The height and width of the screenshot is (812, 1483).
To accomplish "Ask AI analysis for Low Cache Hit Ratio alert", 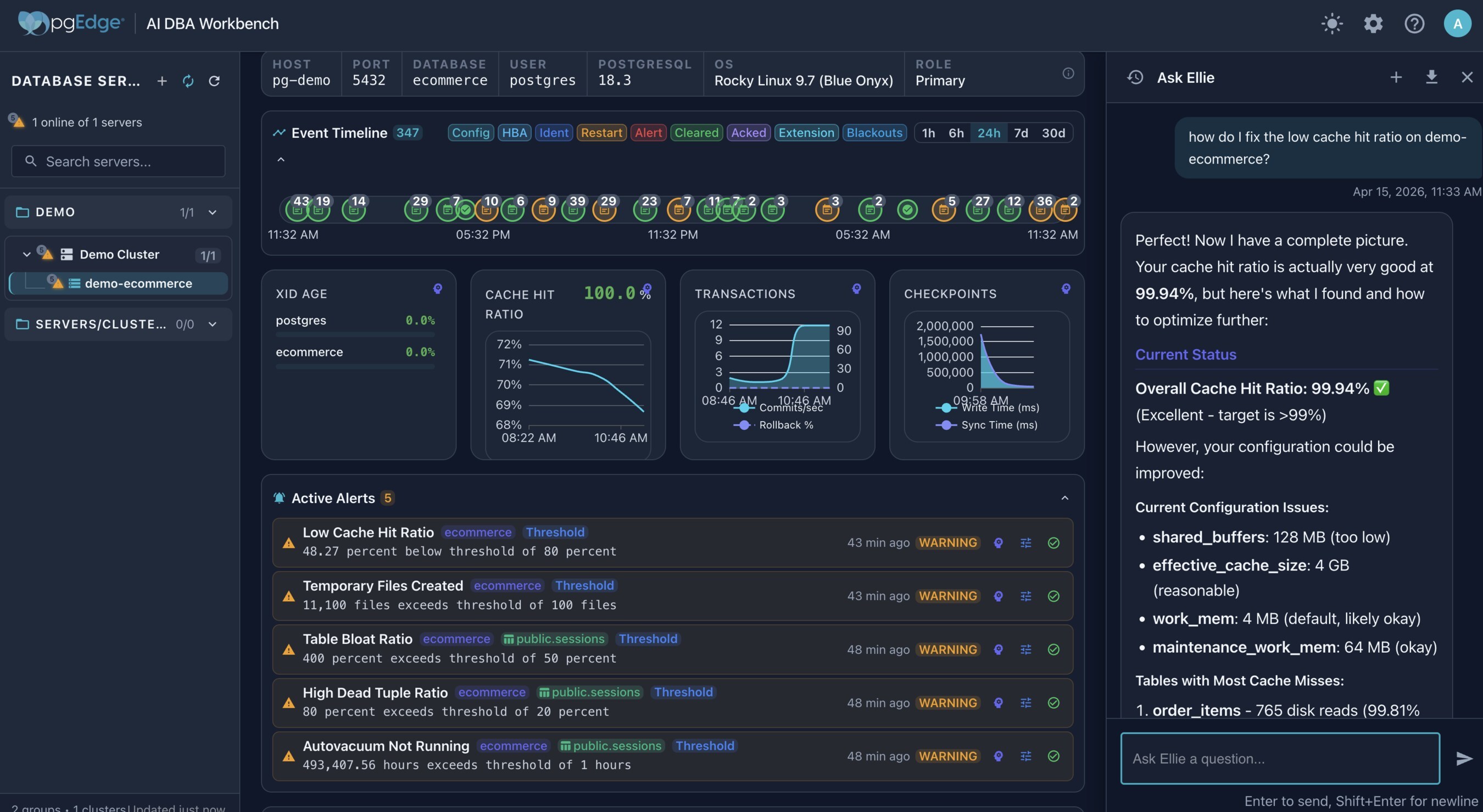I will (x=998, y=542).
